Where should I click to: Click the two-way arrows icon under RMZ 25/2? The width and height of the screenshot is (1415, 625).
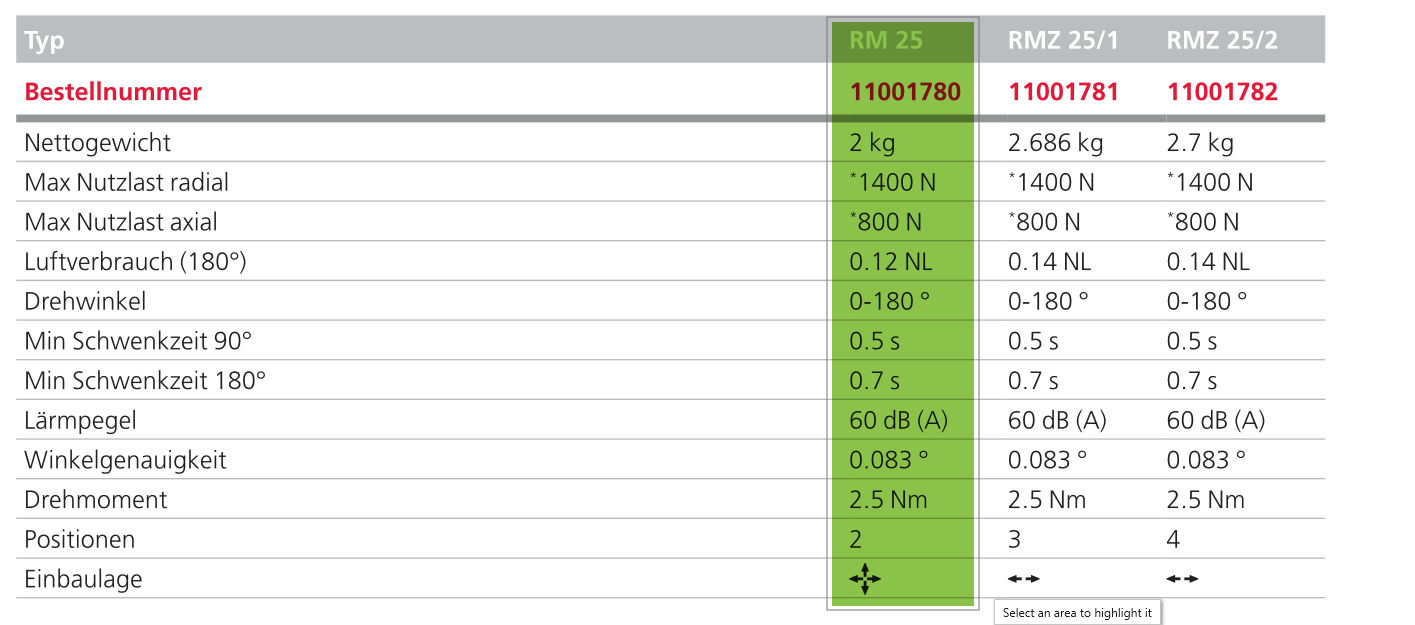[1183, 578]
